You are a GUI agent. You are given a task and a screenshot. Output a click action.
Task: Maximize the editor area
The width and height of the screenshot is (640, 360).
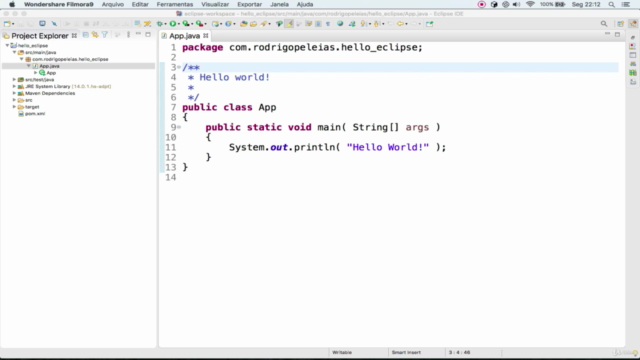617,34
